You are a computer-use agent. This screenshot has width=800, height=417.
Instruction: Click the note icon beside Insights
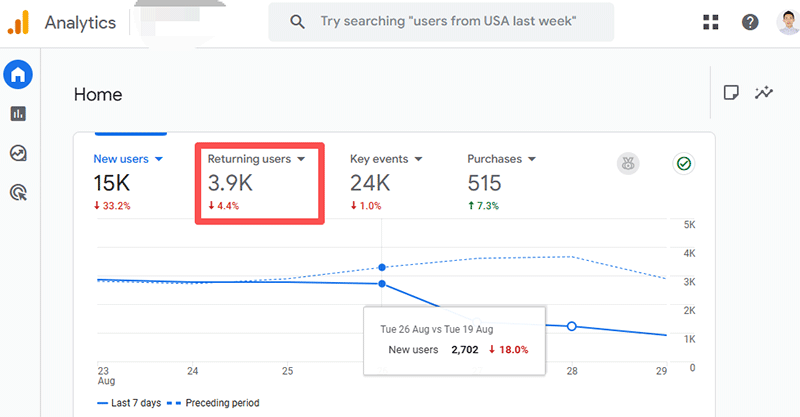pos(731,93)
